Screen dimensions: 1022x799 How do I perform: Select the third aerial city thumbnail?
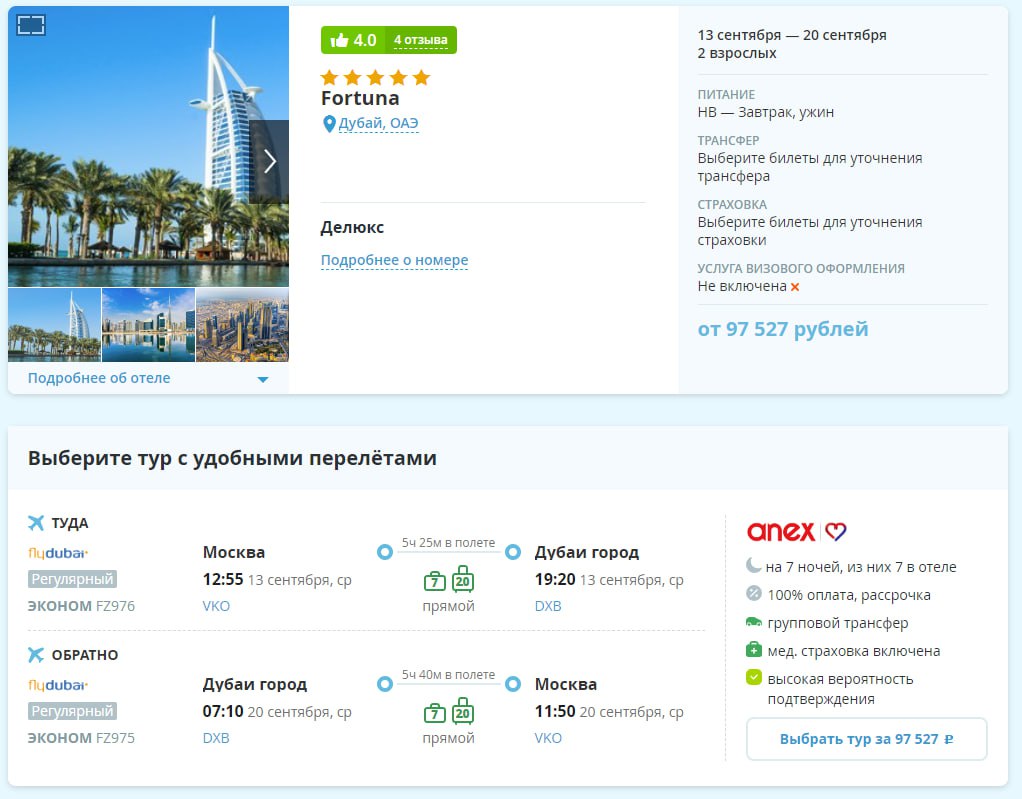[242, 325]
